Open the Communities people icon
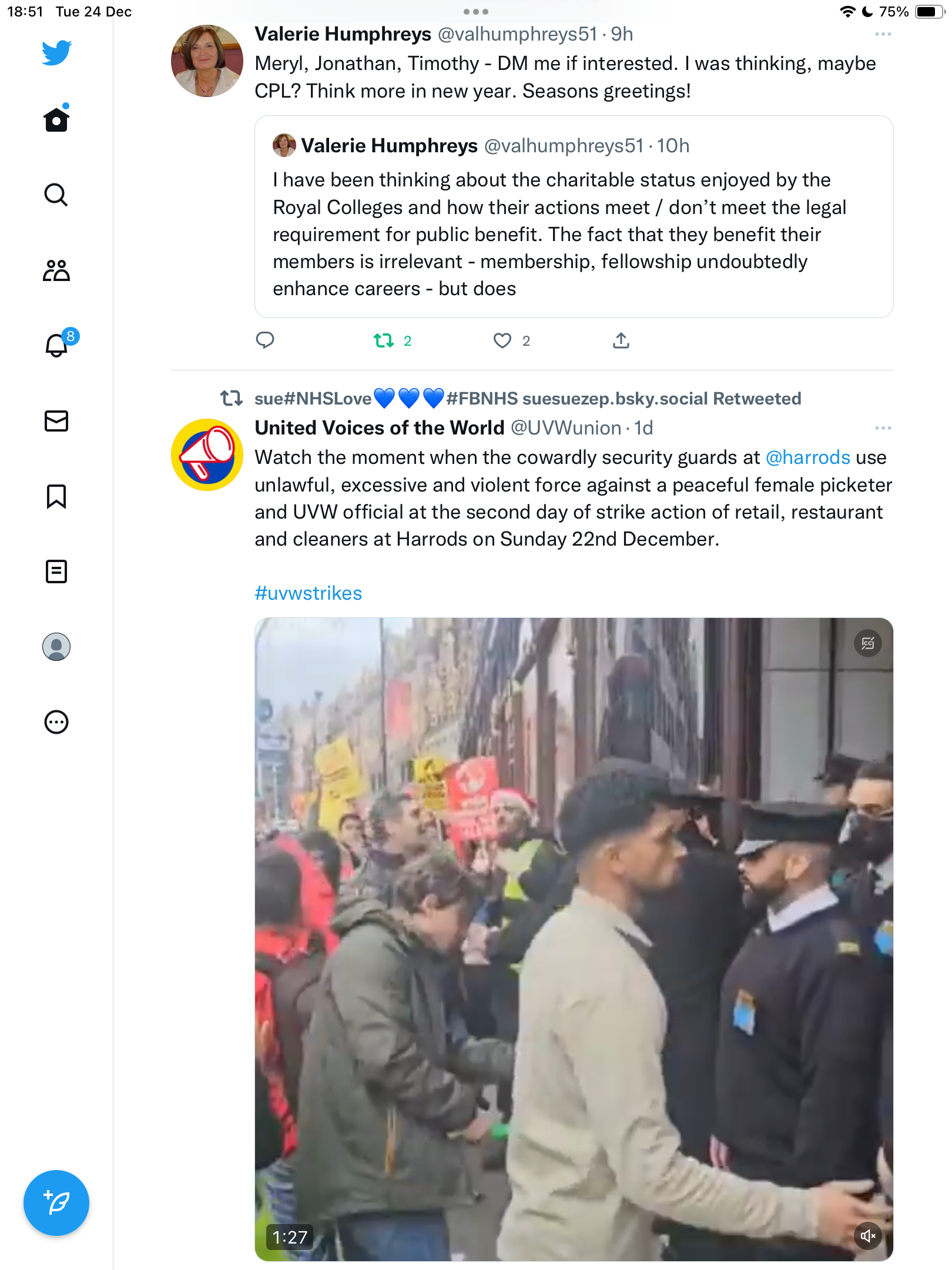Image resolution: width=952 pixels, height=1270 pixels. tap(56, 270)
